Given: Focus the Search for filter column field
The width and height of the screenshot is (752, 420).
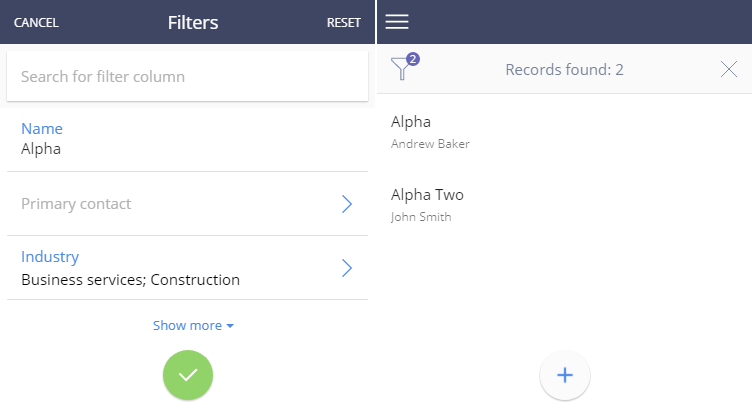Looking at the screenshot, I should (x=188, y=76).
